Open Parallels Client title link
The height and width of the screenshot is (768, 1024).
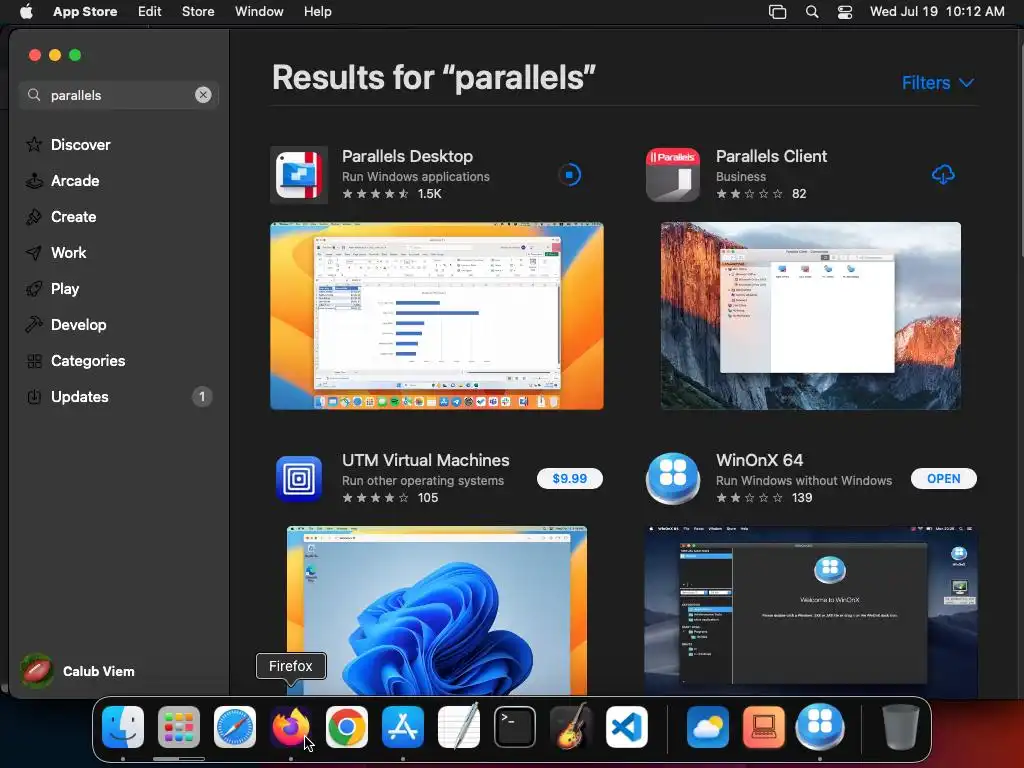point(771,156)
